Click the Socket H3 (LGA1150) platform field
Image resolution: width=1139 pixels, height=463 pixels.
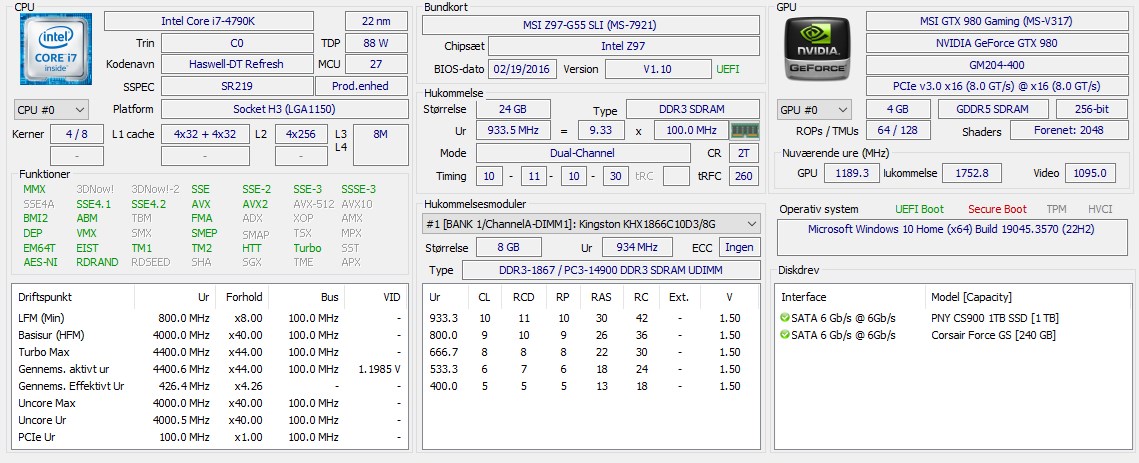point(285,109)
